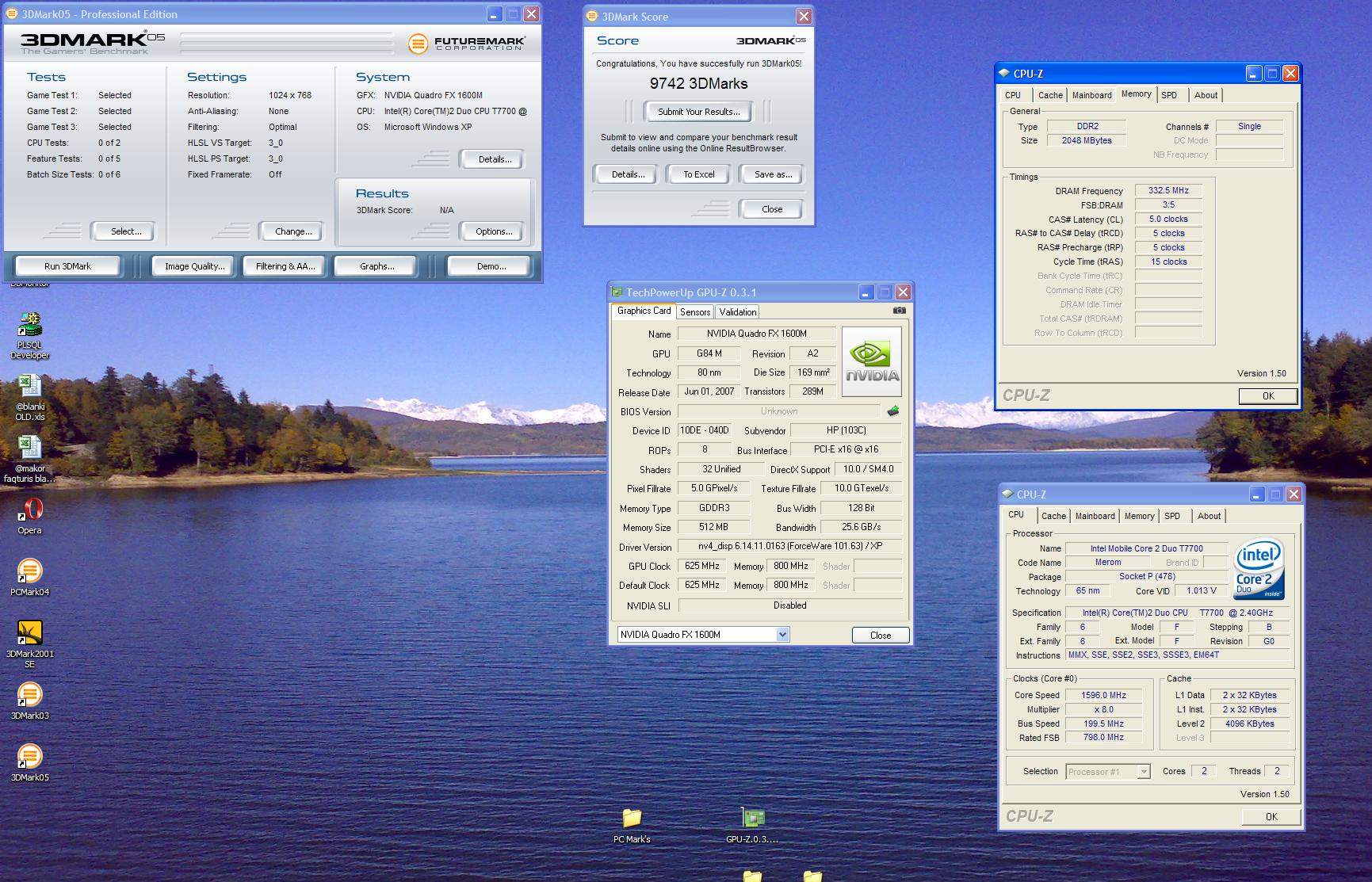Click the GPU-Z title bar app icon

pos(617,292)
